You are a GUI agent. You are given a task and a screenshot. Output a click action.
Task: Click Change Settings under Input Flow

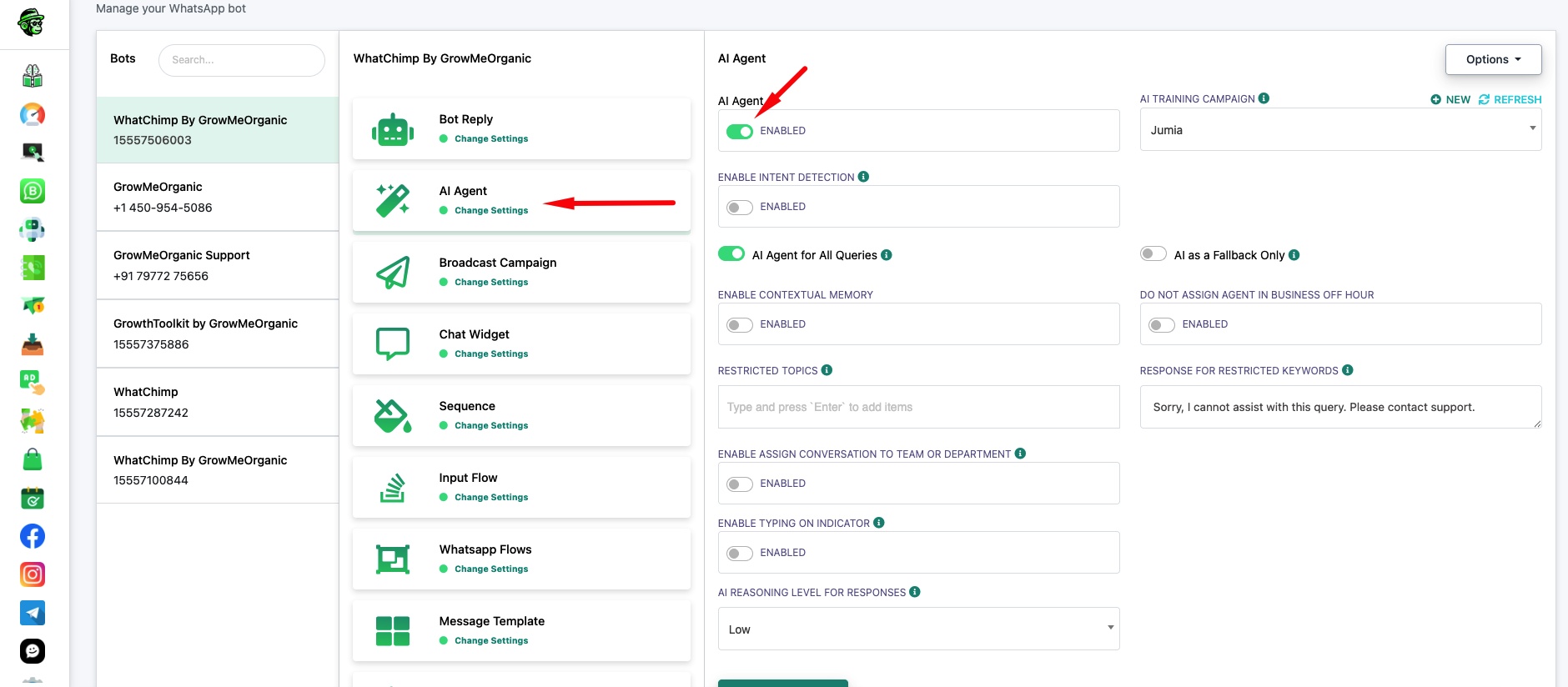491,497
